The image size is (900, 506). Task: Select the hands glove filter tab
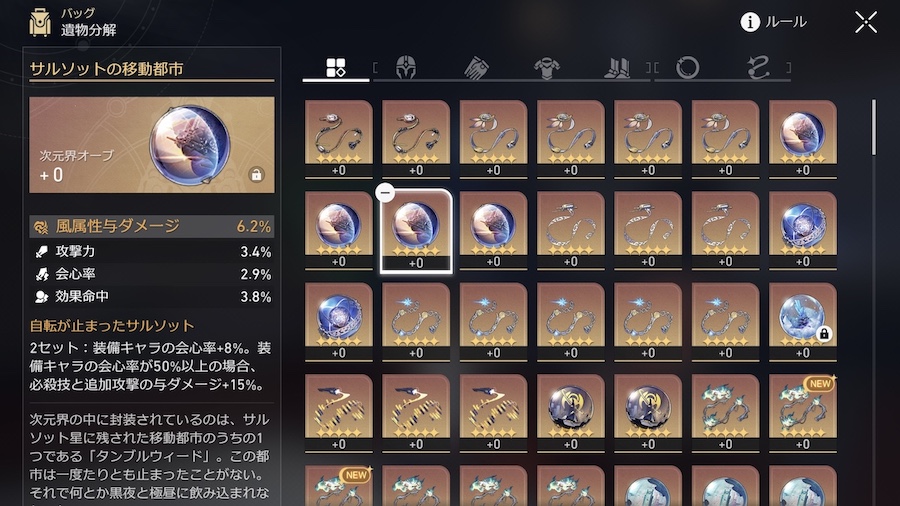tap(476, 68)
